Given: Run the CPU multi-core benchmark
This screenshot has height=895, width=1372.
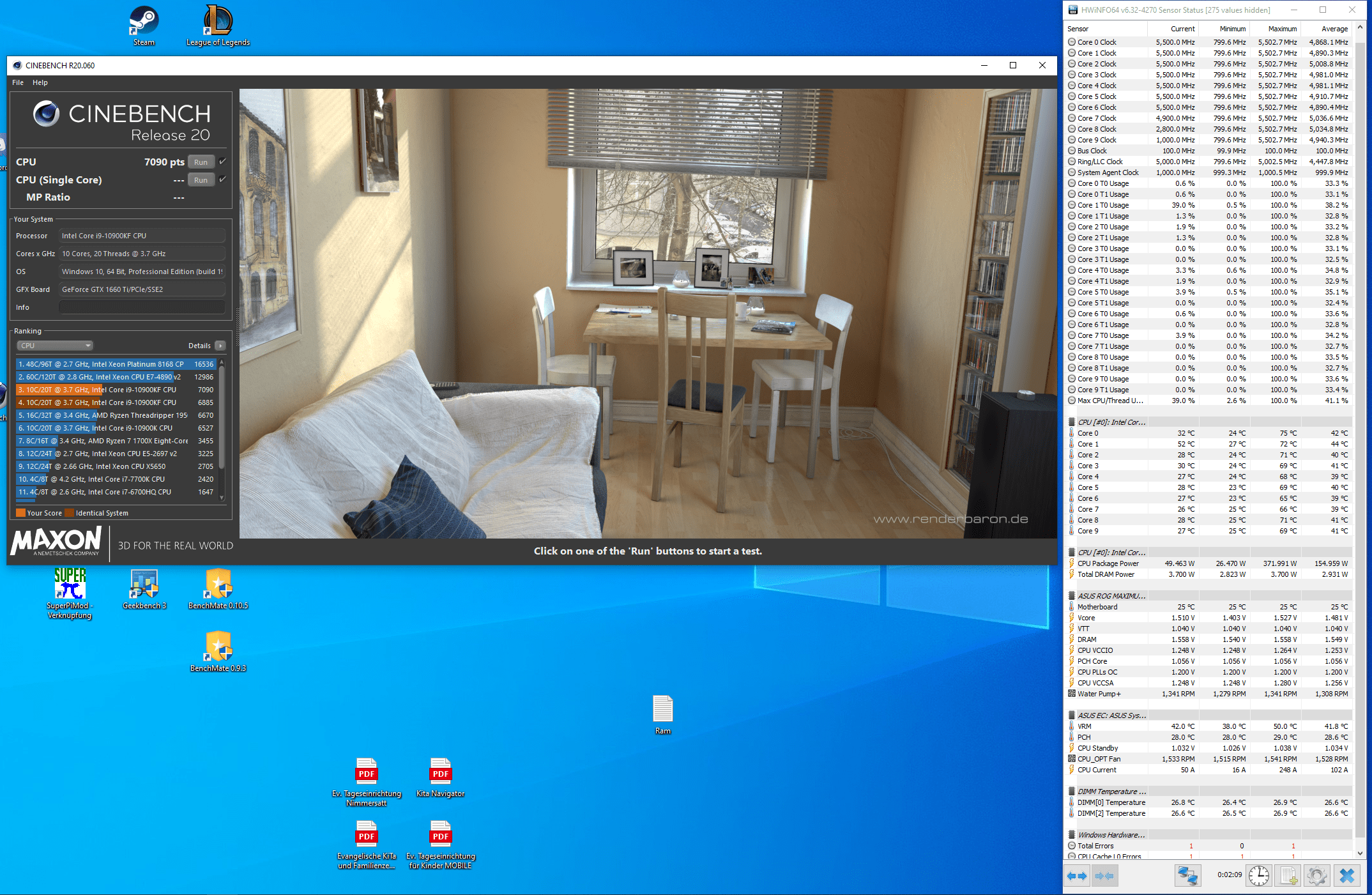Looking at the screenshot, I should 201,162.
